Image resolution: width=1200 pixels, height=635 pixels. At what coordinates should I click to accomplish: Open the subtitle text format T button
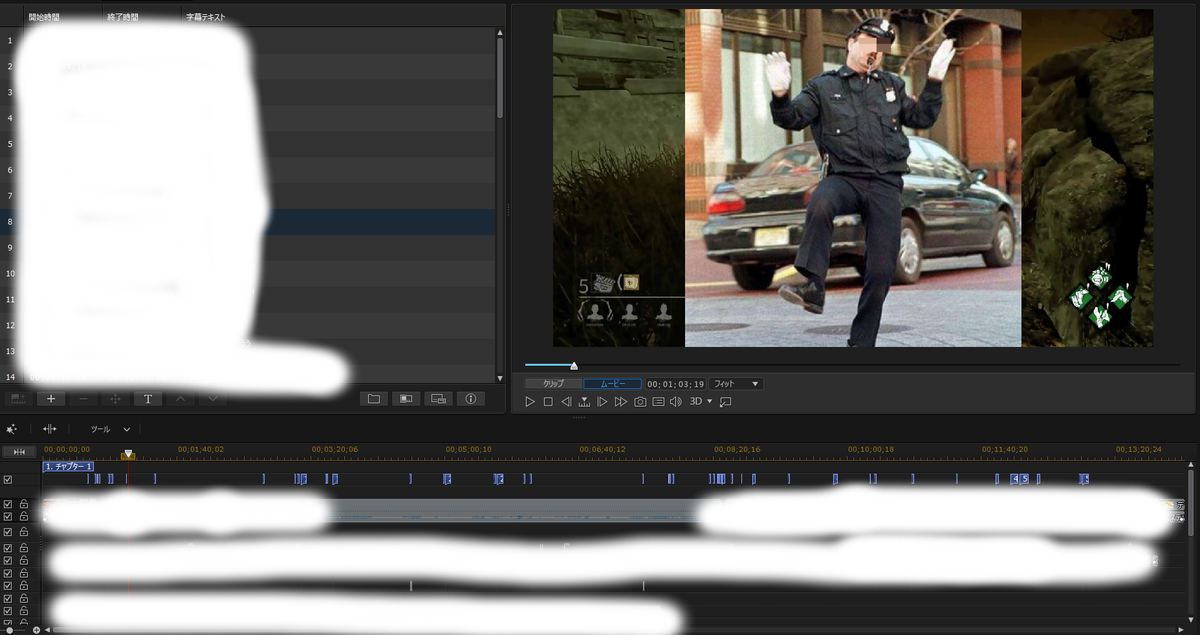click(x=148, y=399)
